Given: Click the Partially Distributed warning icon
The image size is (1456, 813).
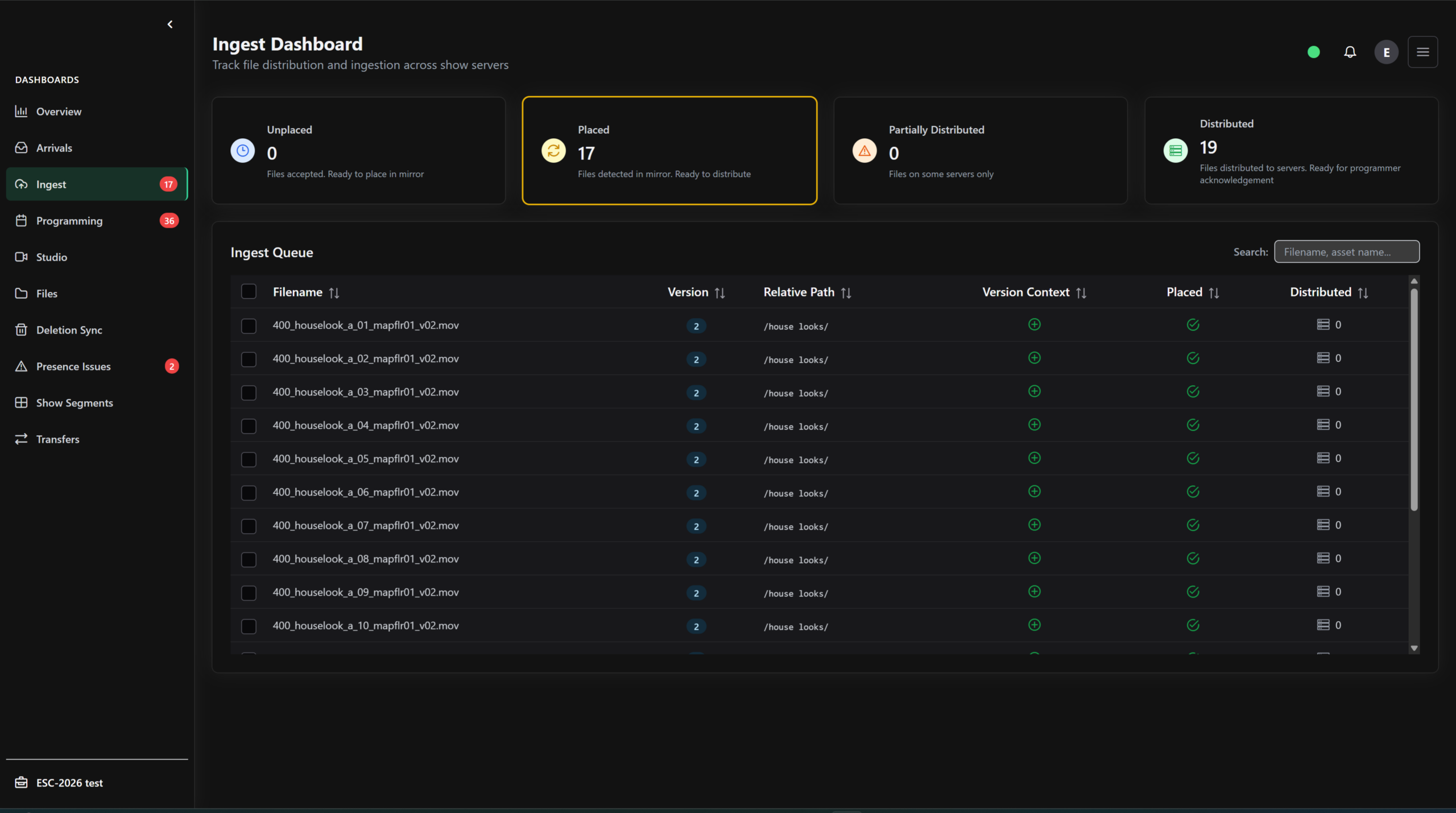Looking at the screenshot, I should 864,151.
